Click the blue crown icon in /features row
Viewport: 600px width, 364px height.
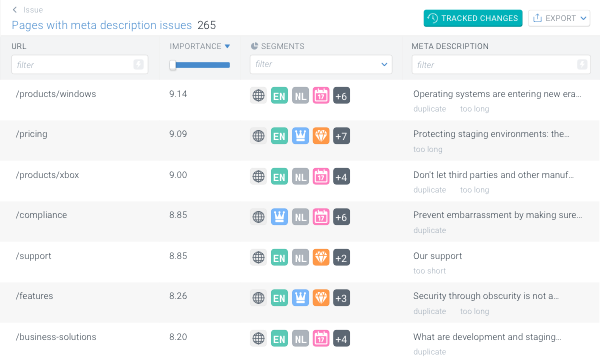300,298
